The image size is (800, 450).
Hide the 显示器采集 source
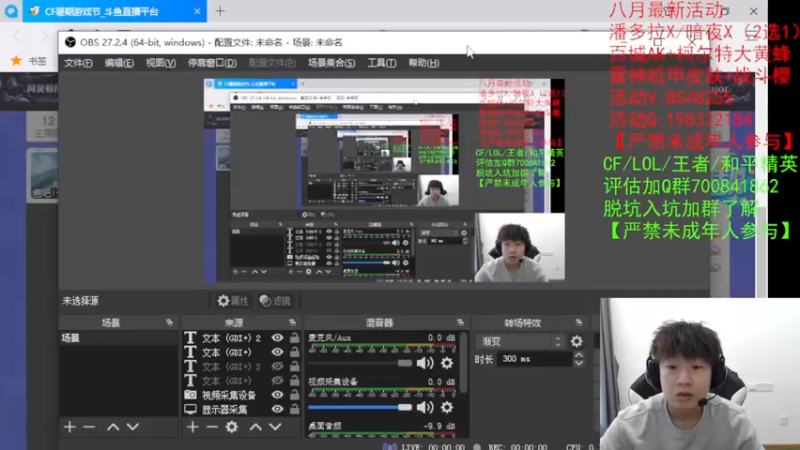[x=277, y=409]
